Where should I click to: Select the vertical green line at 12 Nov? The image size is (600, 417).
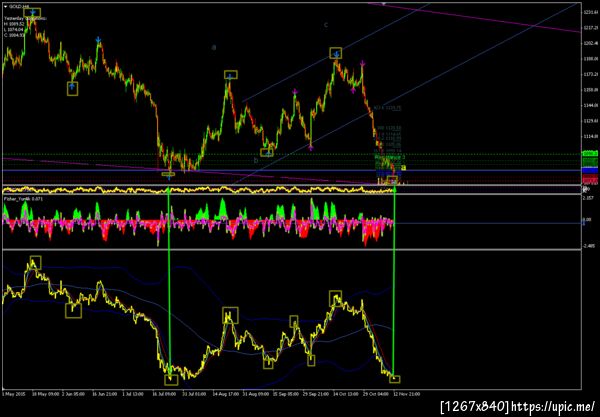point(395,281)
